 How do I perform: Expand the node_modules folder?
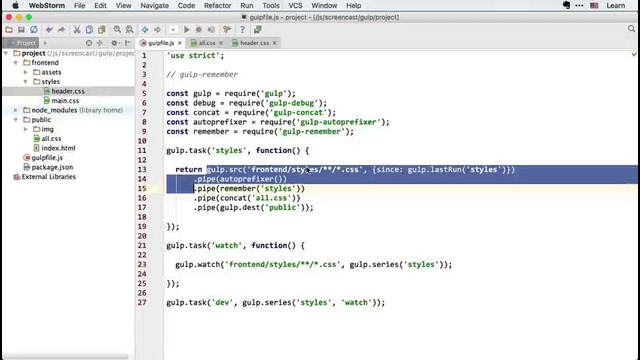pyautogui.click(x=16, y=110)
